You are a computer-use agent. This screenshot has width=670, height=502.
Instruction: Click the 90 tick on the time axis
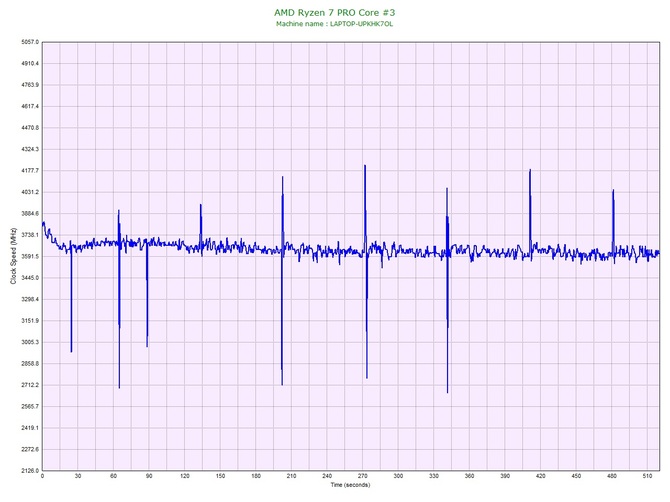tap(149, 476)
